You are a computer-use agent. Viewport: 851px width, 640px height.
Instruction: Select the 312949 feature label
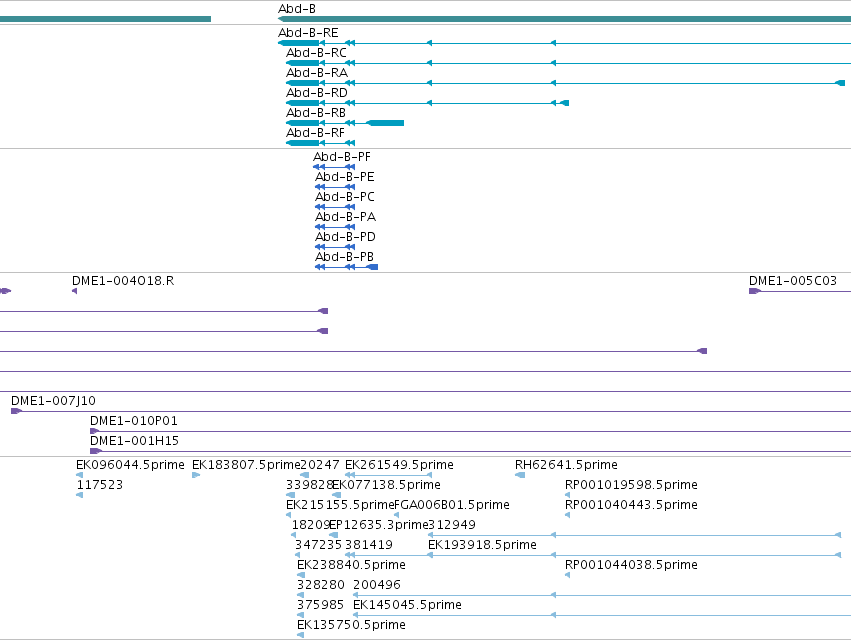[452, 525]
